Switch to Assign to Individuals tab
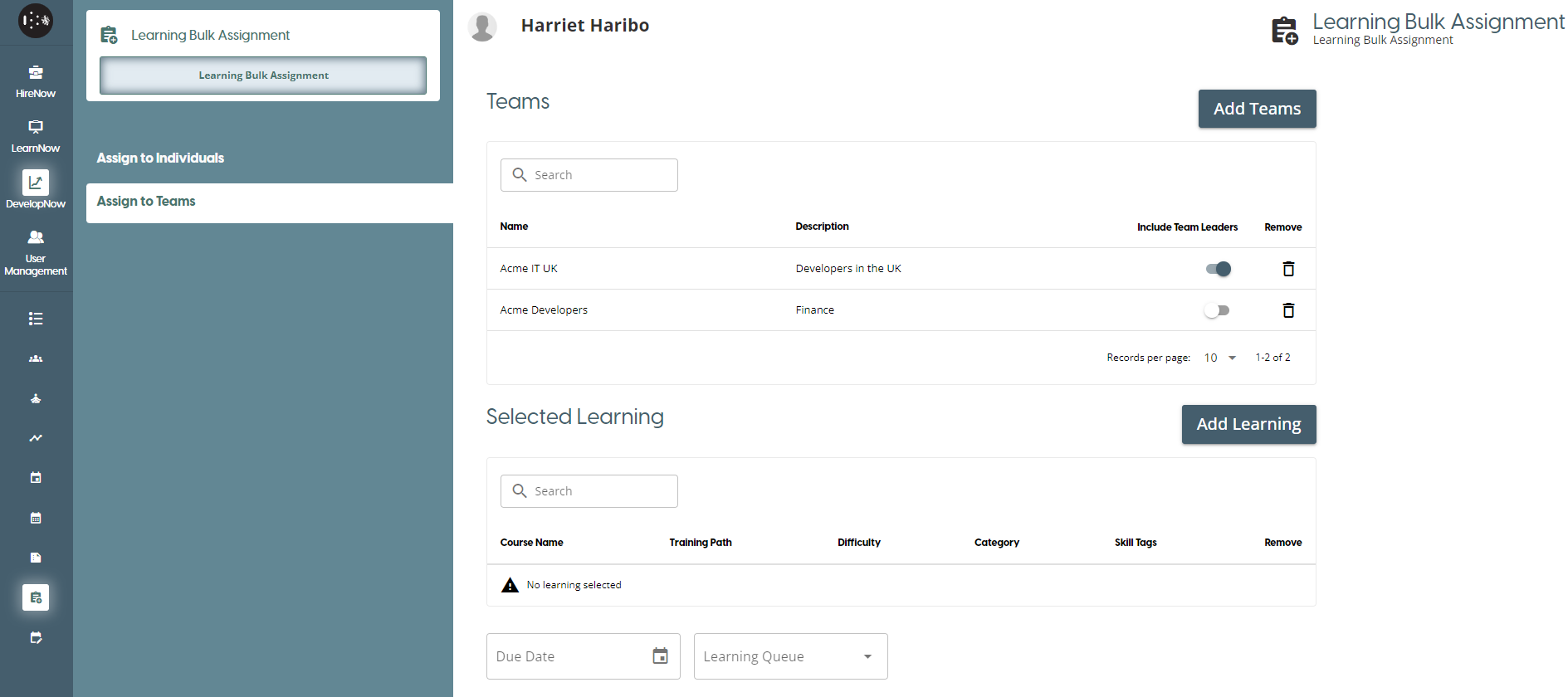 160,158
